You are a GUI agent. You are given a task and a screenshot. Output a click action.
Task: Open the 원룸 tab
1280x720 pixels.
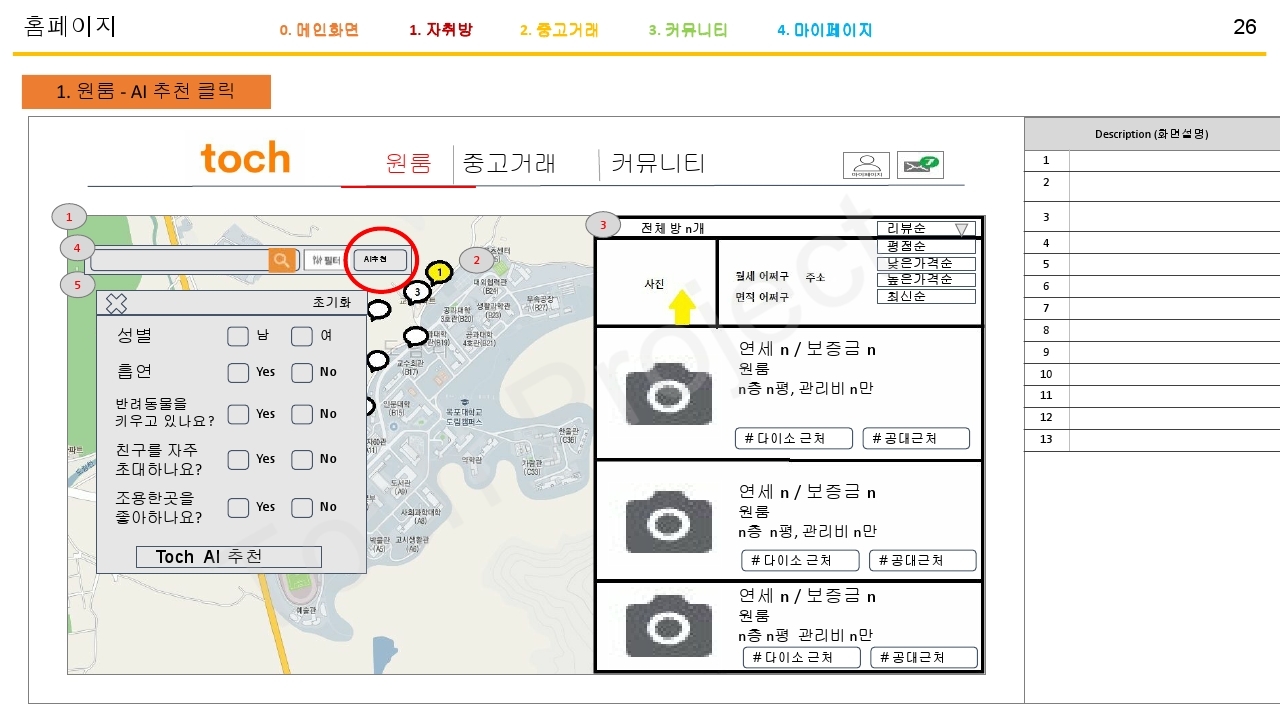(x=408, y=164)
